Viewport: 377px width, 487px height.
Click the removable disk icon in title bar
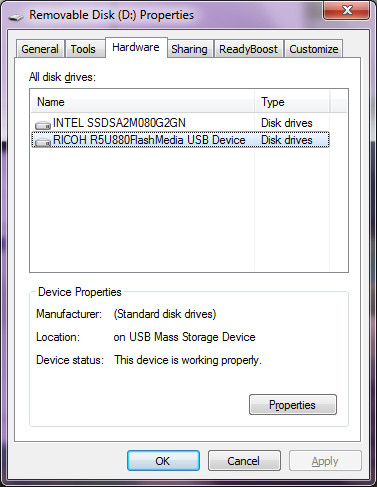tap(16, 17)
